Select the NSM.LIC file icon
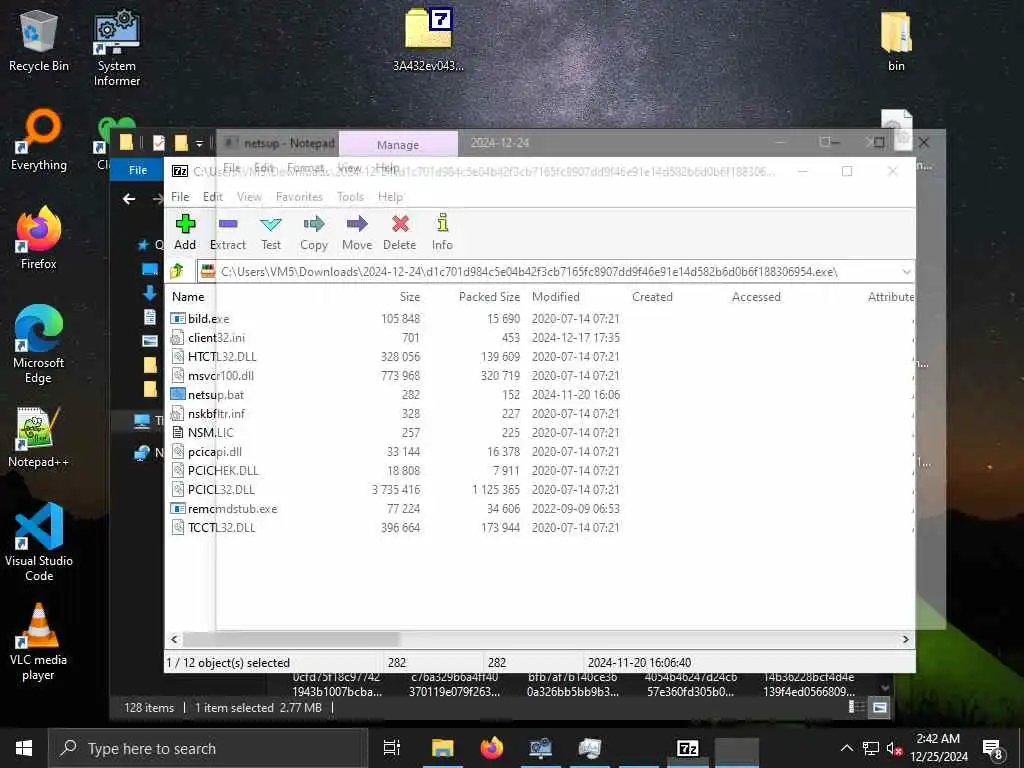The width and height of the screenshot is (1024, 768). coord(178,432)
